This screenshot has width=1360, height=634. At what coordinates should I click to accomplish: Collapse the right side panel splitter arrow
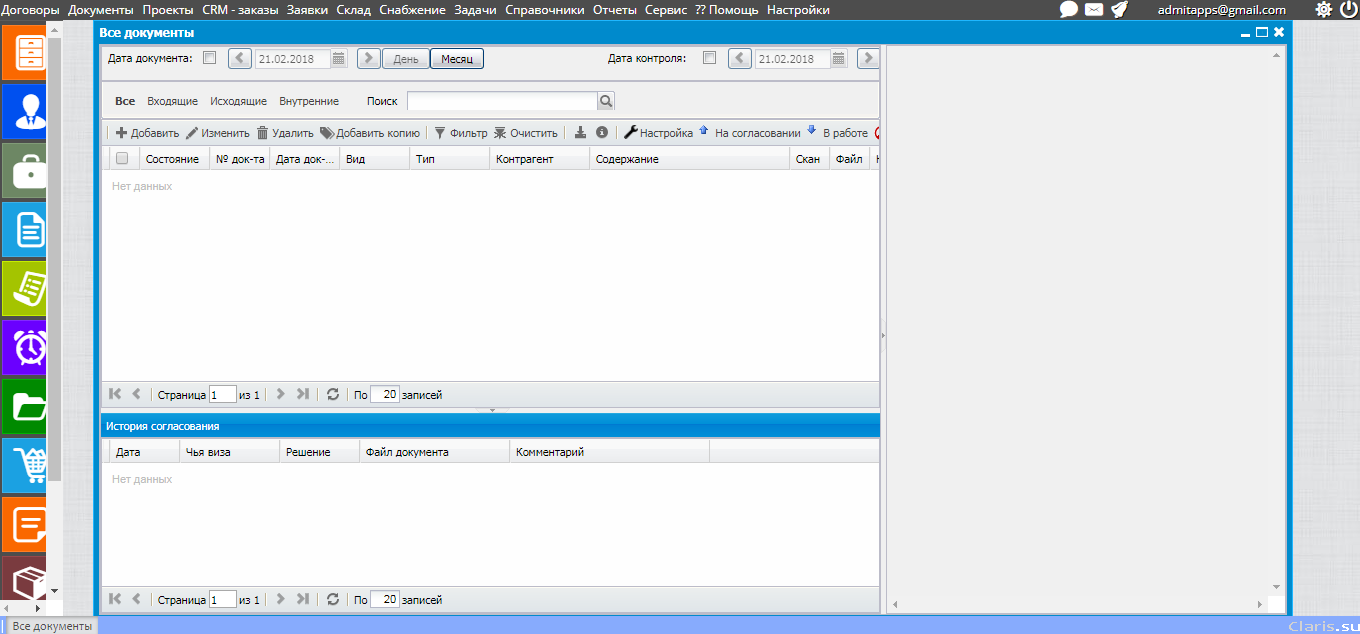pos(883,336)
